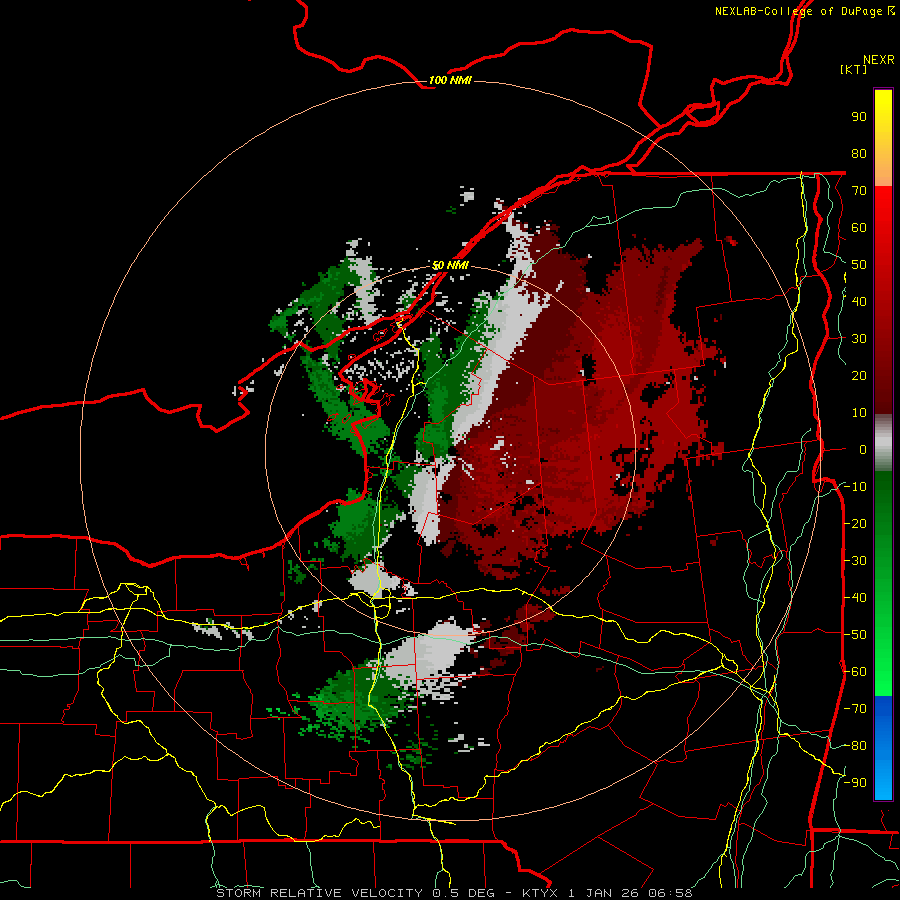Select the -70 knot scale label
Viewport: 900px width, 900px height.
click(856, 709)
